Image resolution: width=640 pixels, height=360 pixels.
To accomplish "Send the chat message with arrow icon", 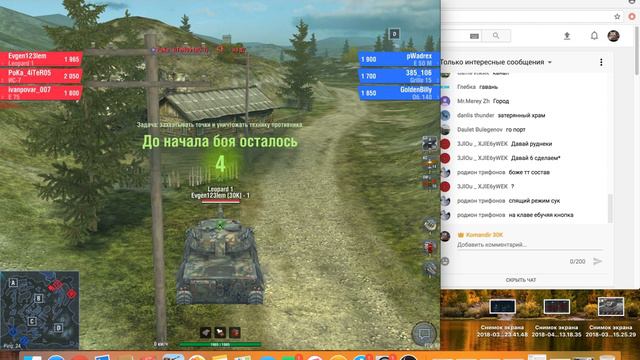I will coord(598,261).
